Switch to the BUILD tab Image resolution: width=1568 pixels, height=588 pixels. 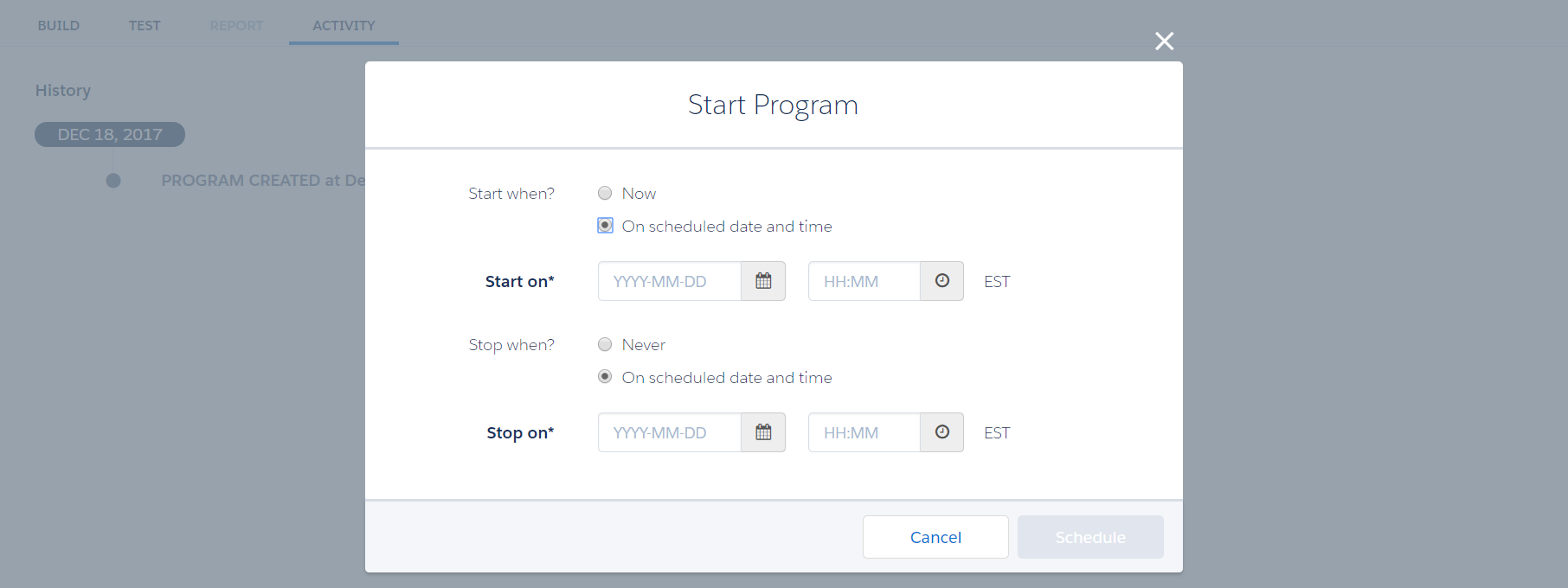coord(58,25)
